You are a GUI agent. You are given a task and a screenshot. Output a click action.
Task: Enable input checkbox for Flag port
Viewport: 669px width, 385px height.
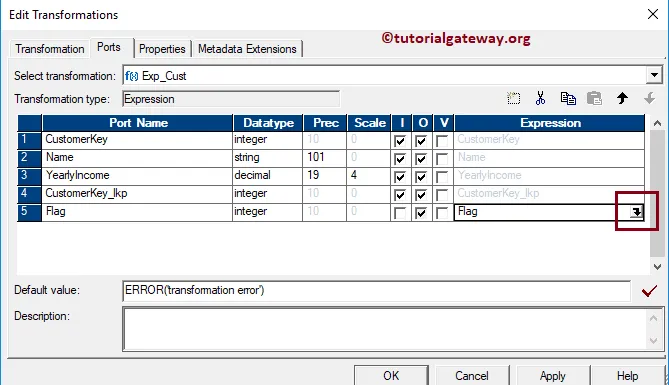click(400, 213)
